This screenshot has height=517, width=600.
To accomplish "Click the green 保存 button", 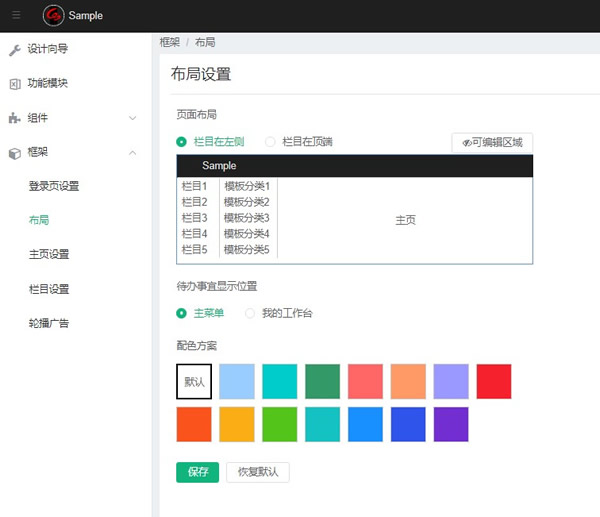I will (x=197, y=472).
